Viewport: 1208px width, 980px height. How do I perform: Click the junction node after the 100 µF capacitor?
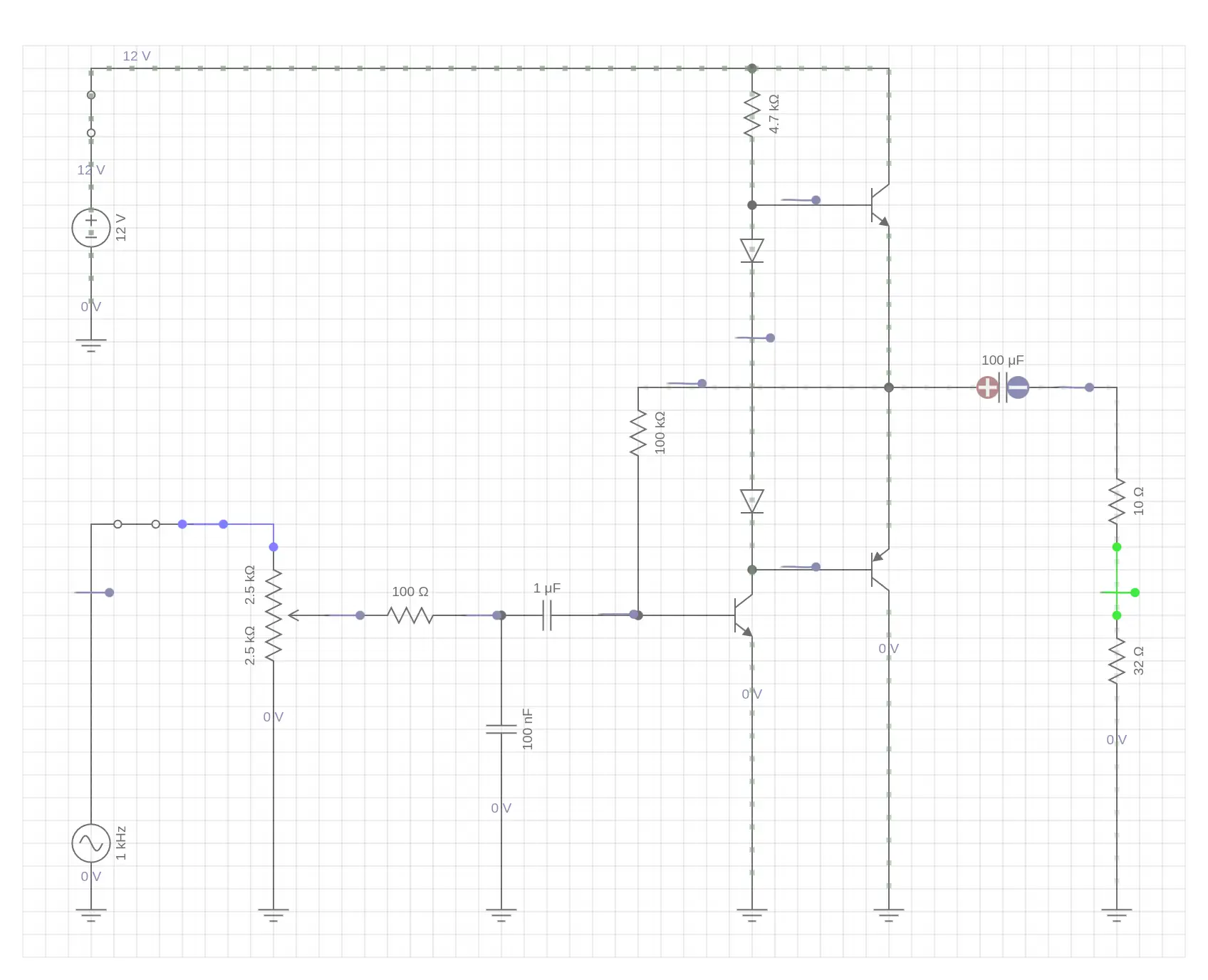point(1089,387)
